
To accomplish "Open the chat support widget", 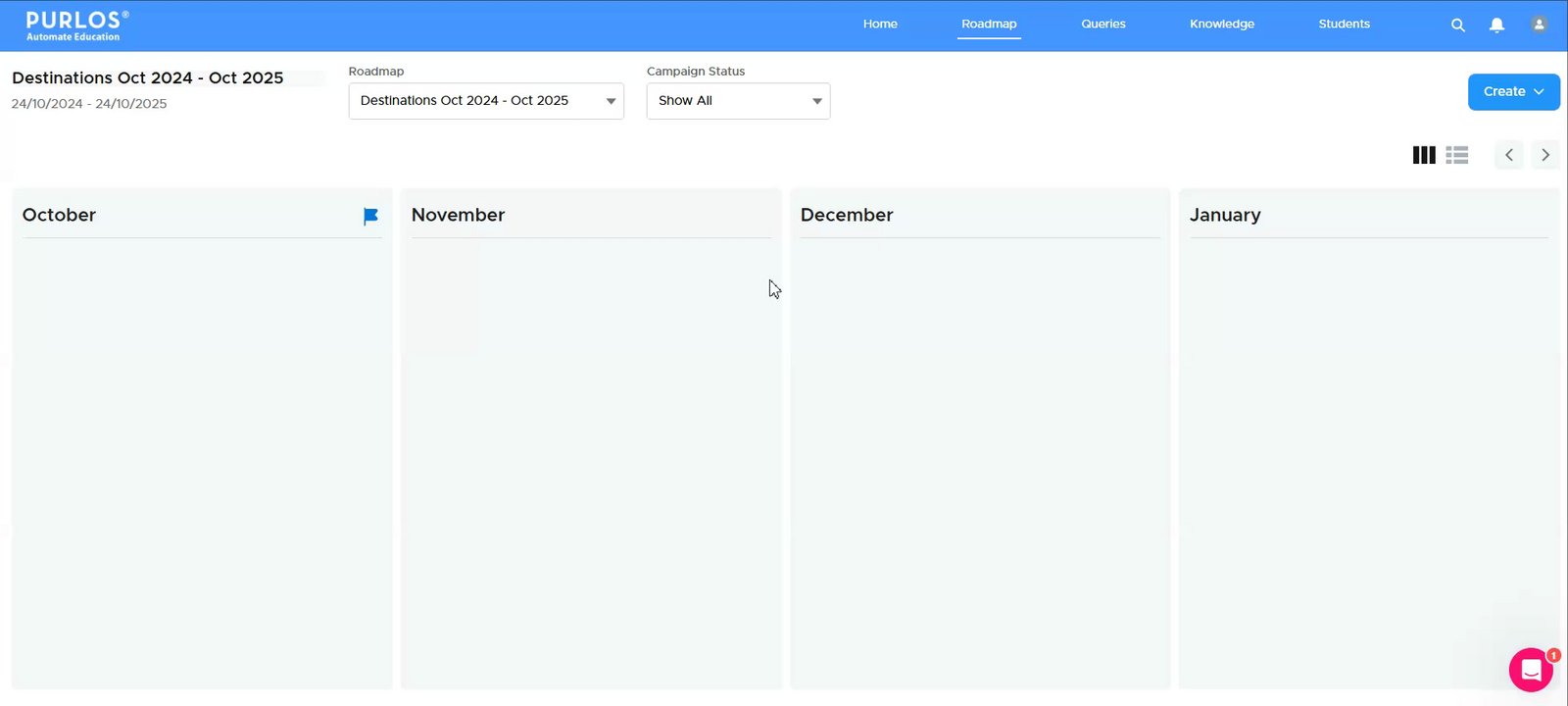I will [x=1531, y=670].
